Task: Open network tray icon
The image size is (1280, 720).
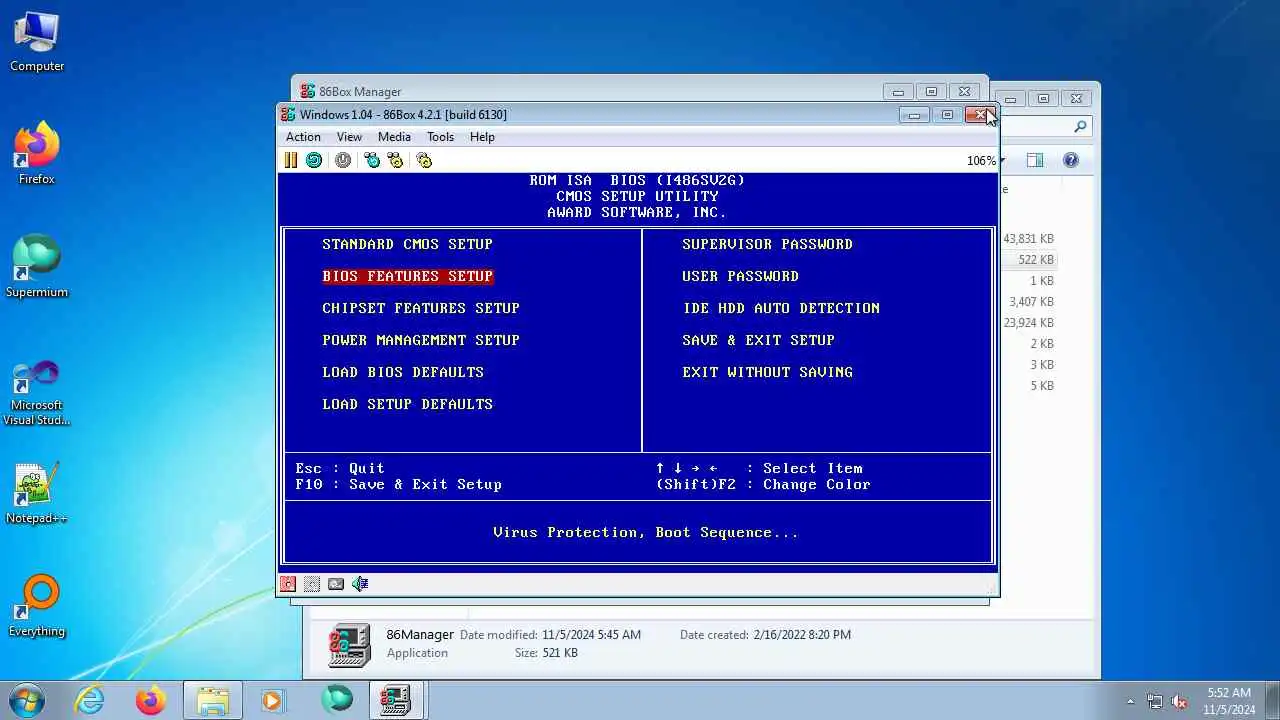Action: point(1155,701)
